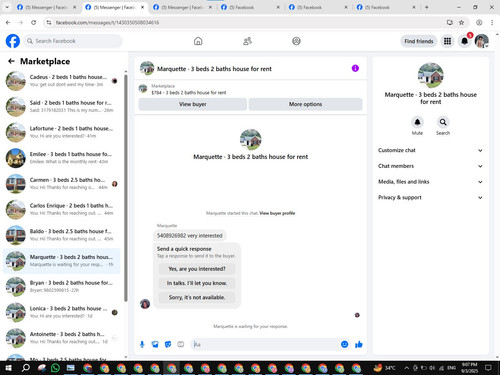Viewport: 500px width, 375px height.
Task: Open Chrome's three-dot menu
Action: point(492,22)
